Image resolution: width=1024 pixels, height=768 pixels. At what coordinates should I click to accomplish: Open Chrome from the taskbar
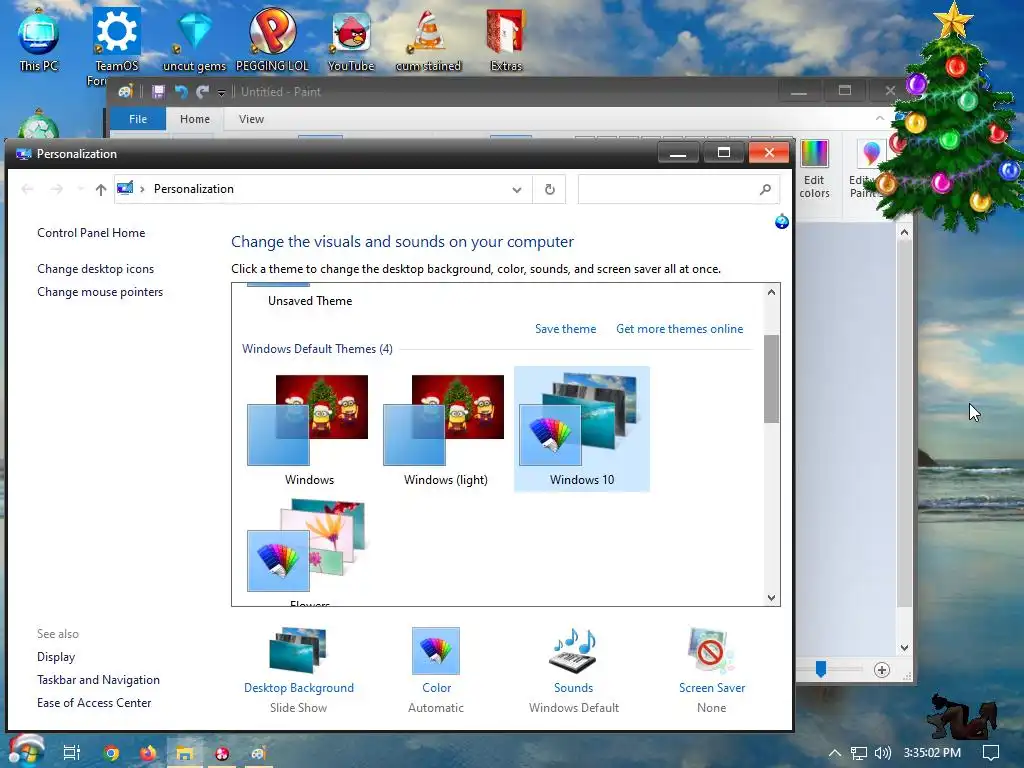pyautogui.click(x=112, y=753)
